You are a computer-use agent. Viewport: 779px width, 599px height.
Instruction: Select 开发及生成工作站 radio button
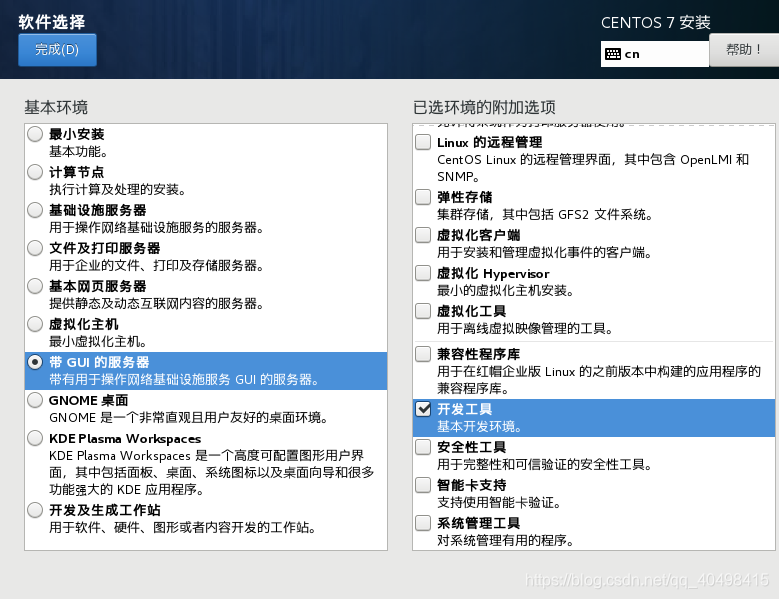pyautogui.click(x=35, y=510)
